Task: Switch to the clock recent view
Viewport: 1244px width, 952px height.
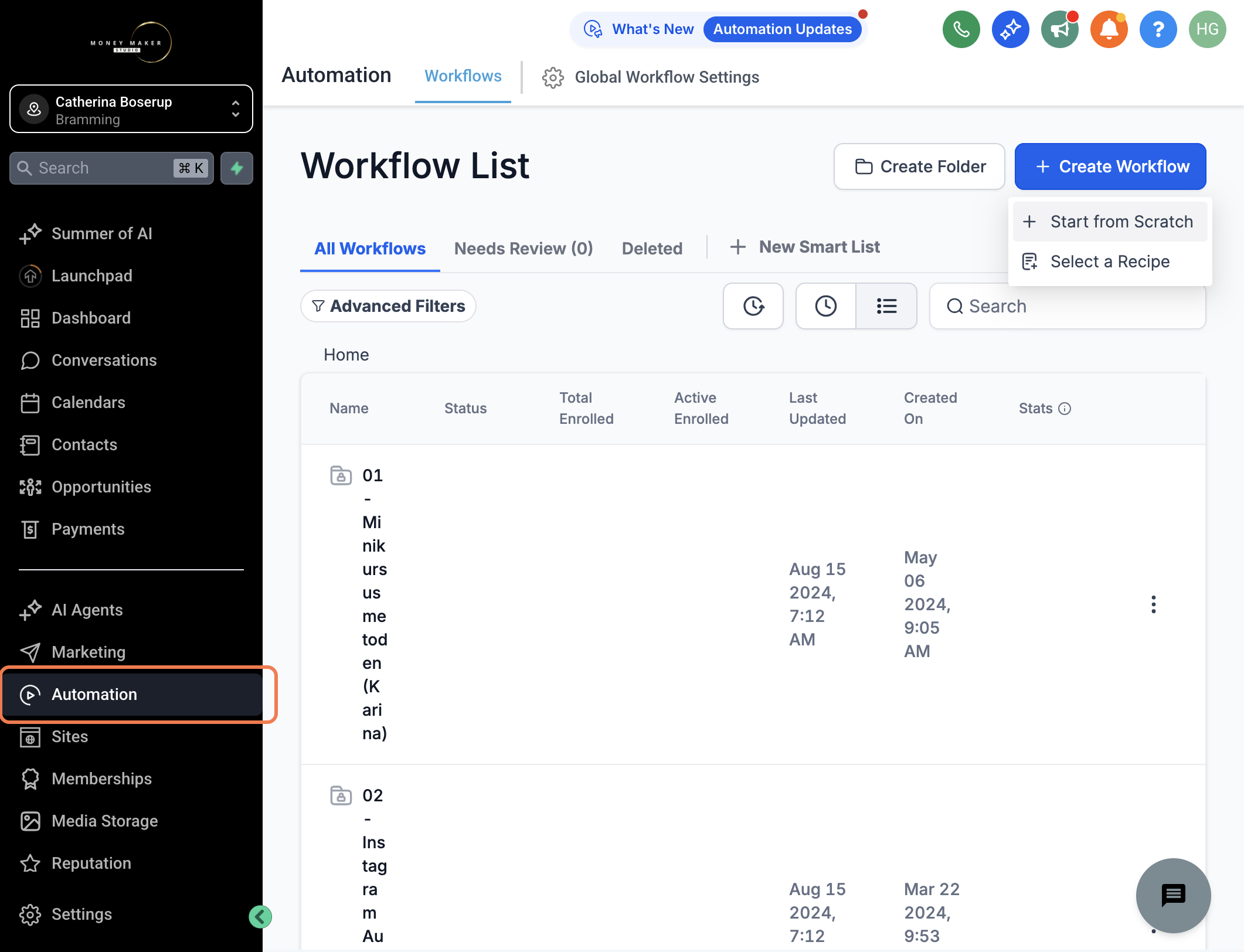Action: 825,306
